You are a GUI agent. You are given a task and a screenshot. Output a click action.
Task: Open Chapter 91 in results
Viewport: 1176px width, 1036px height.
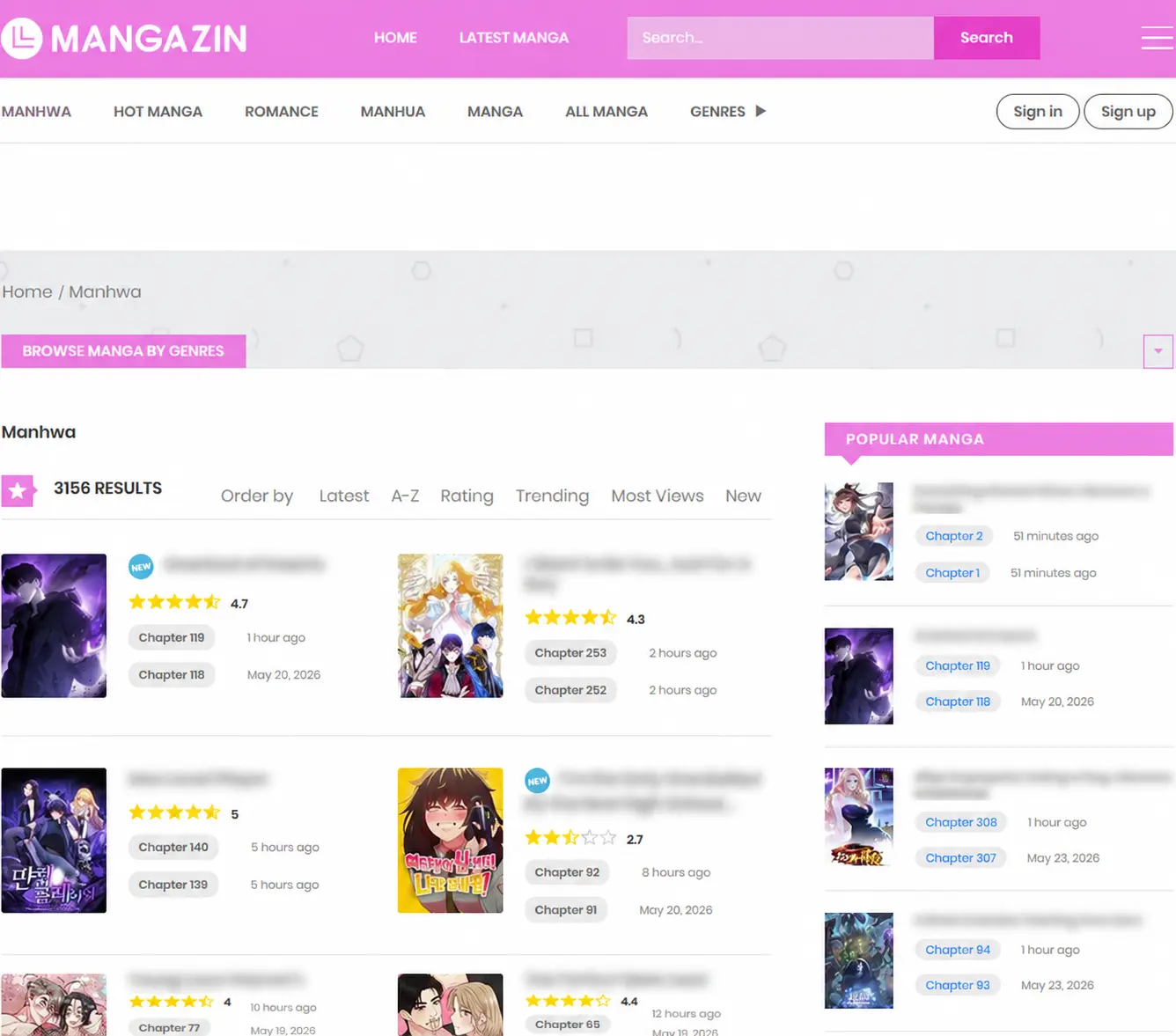click(x=566, y=910)
